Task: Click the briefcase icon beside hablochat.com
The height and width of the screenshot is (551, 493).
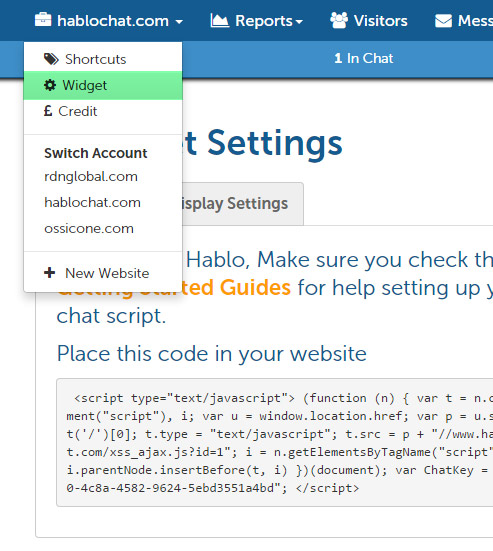Action: click(x=43, y=20)
